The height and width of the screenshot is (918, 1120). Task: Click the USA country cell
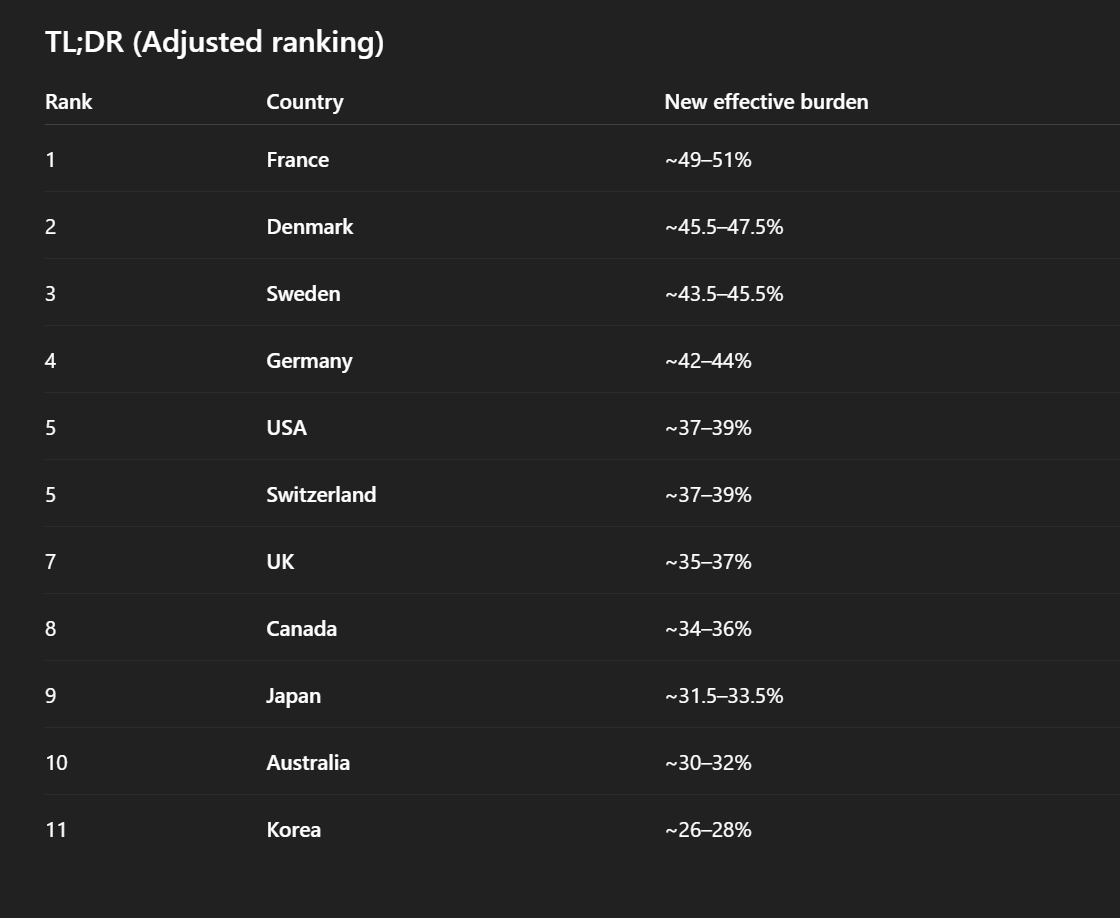(286, 428)
